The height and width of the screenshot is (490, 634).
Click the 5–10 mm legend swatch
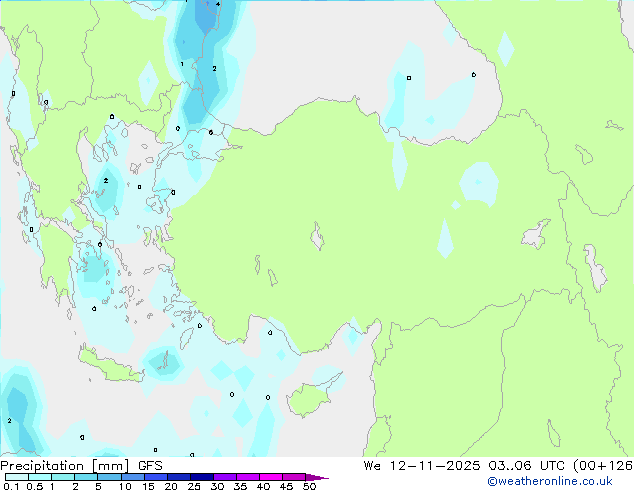point(110,477)
